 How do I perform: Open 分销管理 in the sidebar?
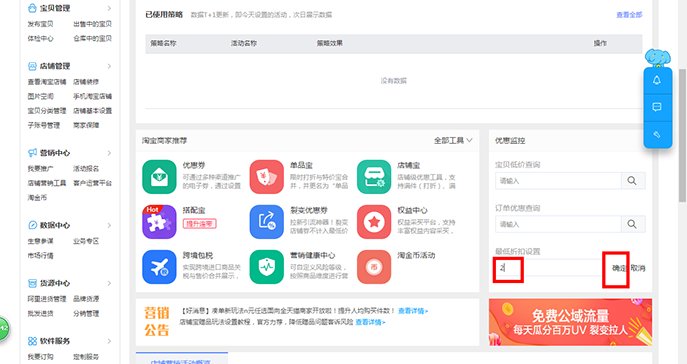pyautogui.click(x=86, y=313)
